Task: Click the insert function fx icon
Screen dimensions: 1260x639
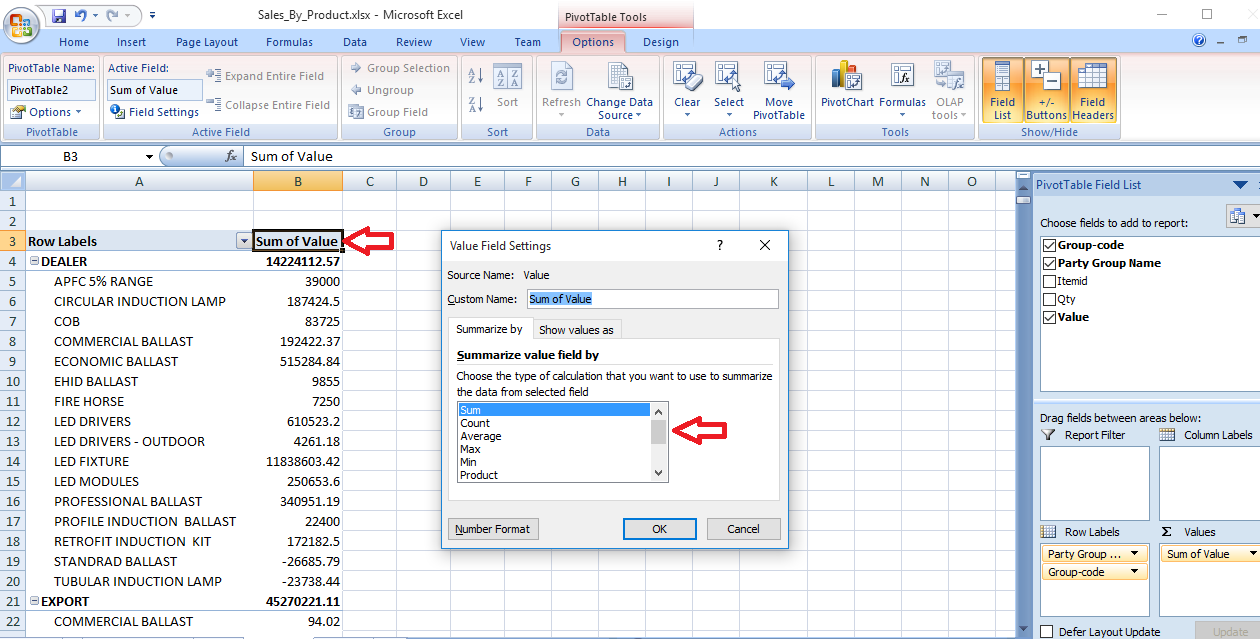Action: click(231, 156)
